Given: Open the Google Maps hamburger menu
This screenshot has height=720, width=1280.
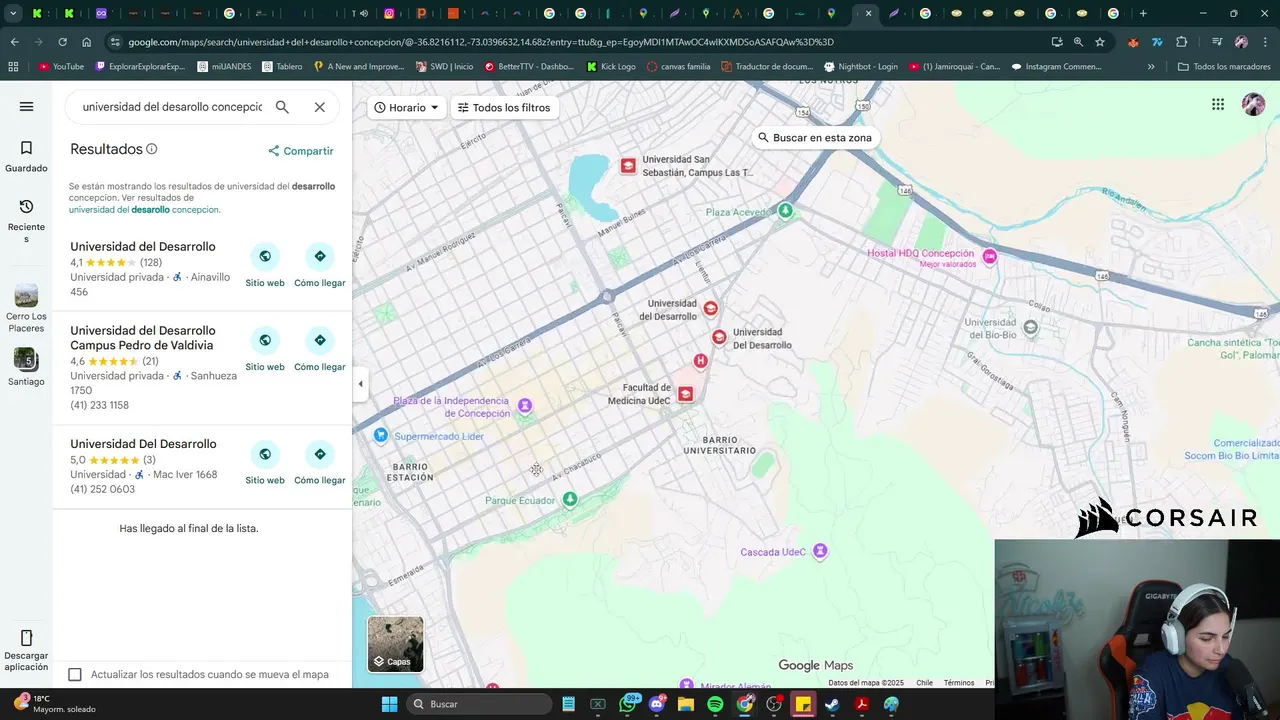Looking at the screenshot, I should (x=26, y=107).
